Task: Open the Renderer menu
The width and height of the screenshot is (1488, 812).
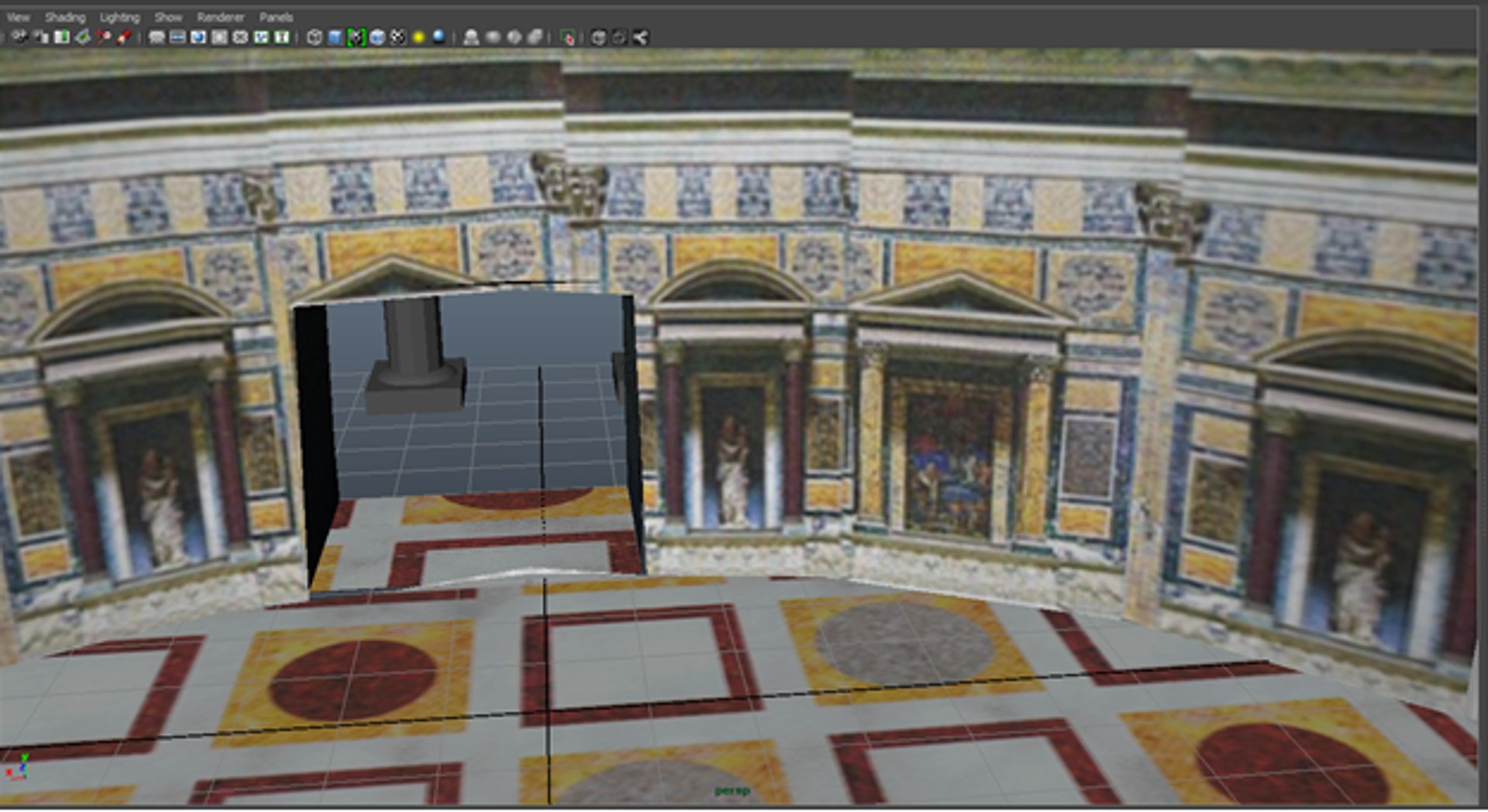Action: tap(220, 17)
